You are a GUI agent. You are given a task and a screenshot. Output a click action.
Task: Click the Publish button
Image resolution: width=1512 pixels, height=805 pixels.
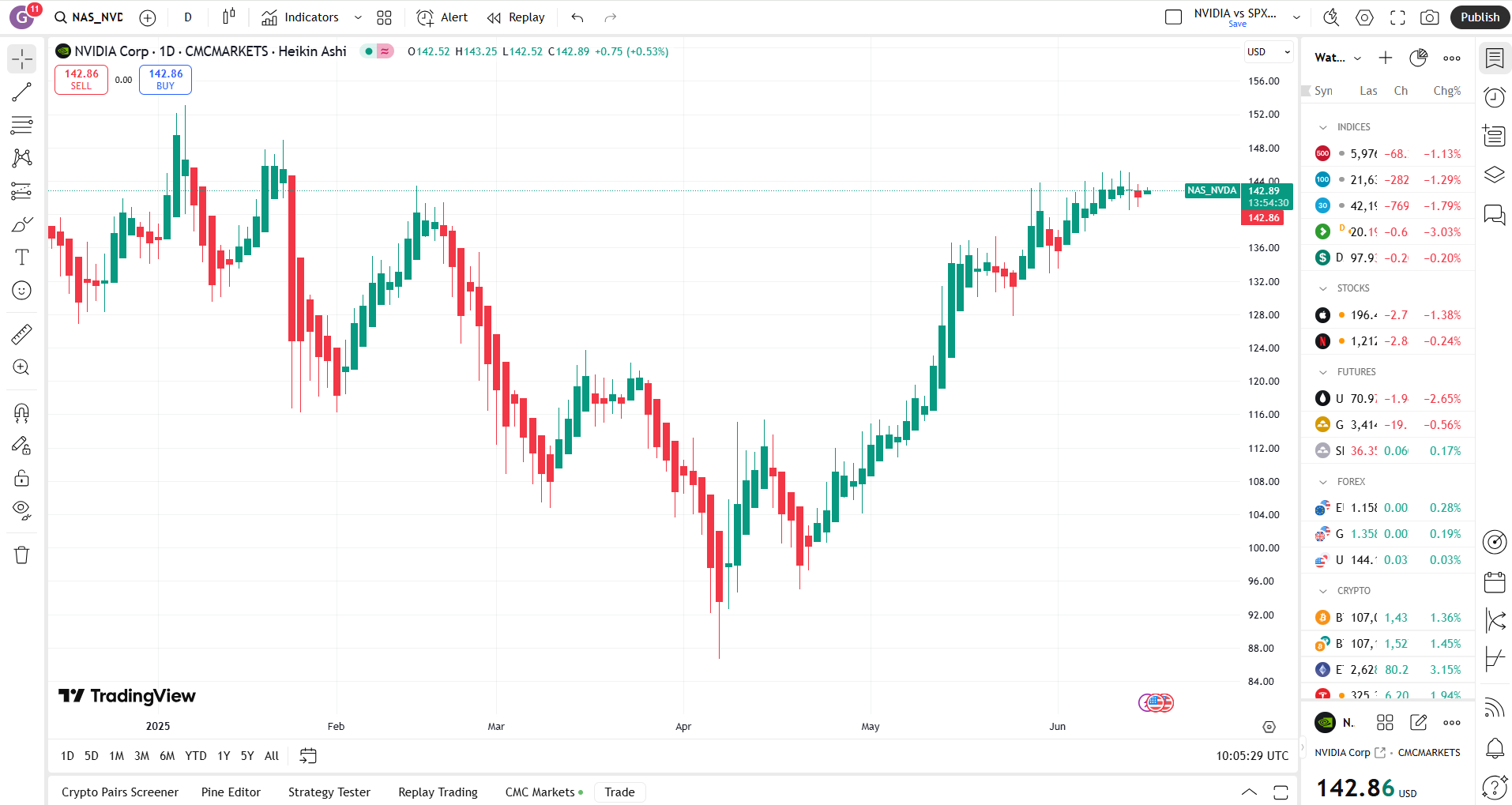point(1480,17)
